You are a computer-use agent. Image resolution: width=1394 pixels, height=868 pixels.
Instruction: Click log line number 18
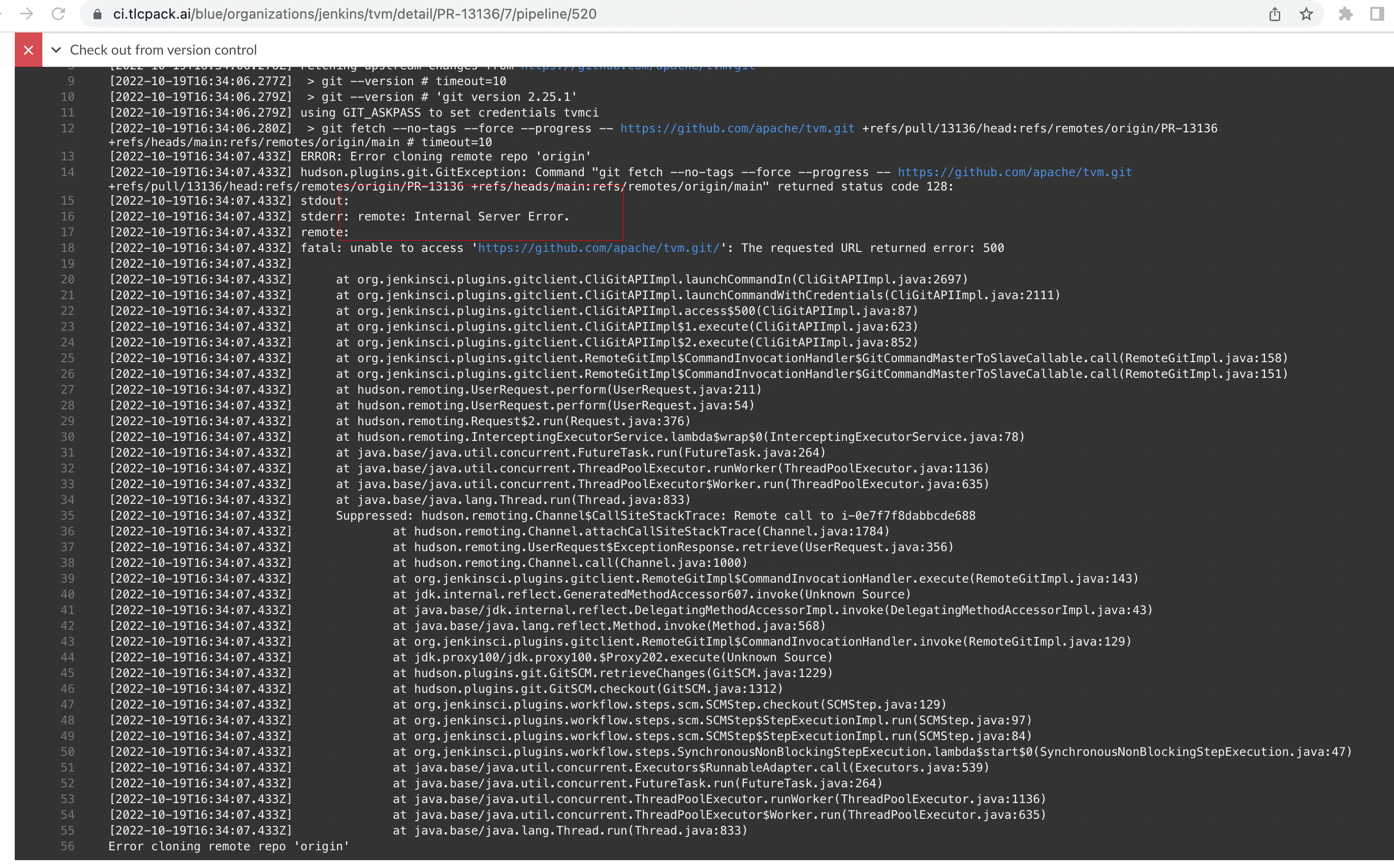pos(67,248)
